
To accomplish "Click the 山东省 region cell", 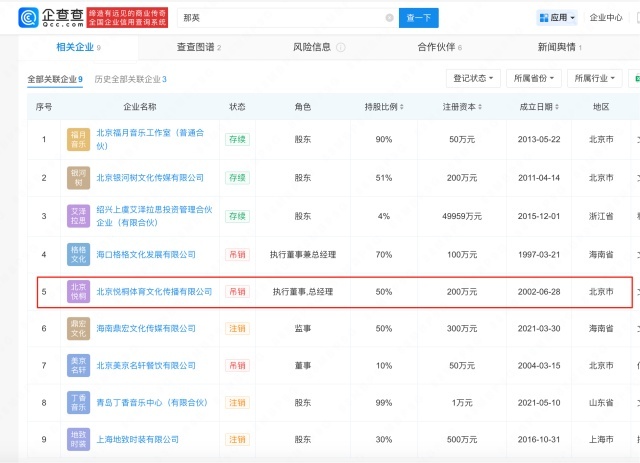I will point(601,403).
